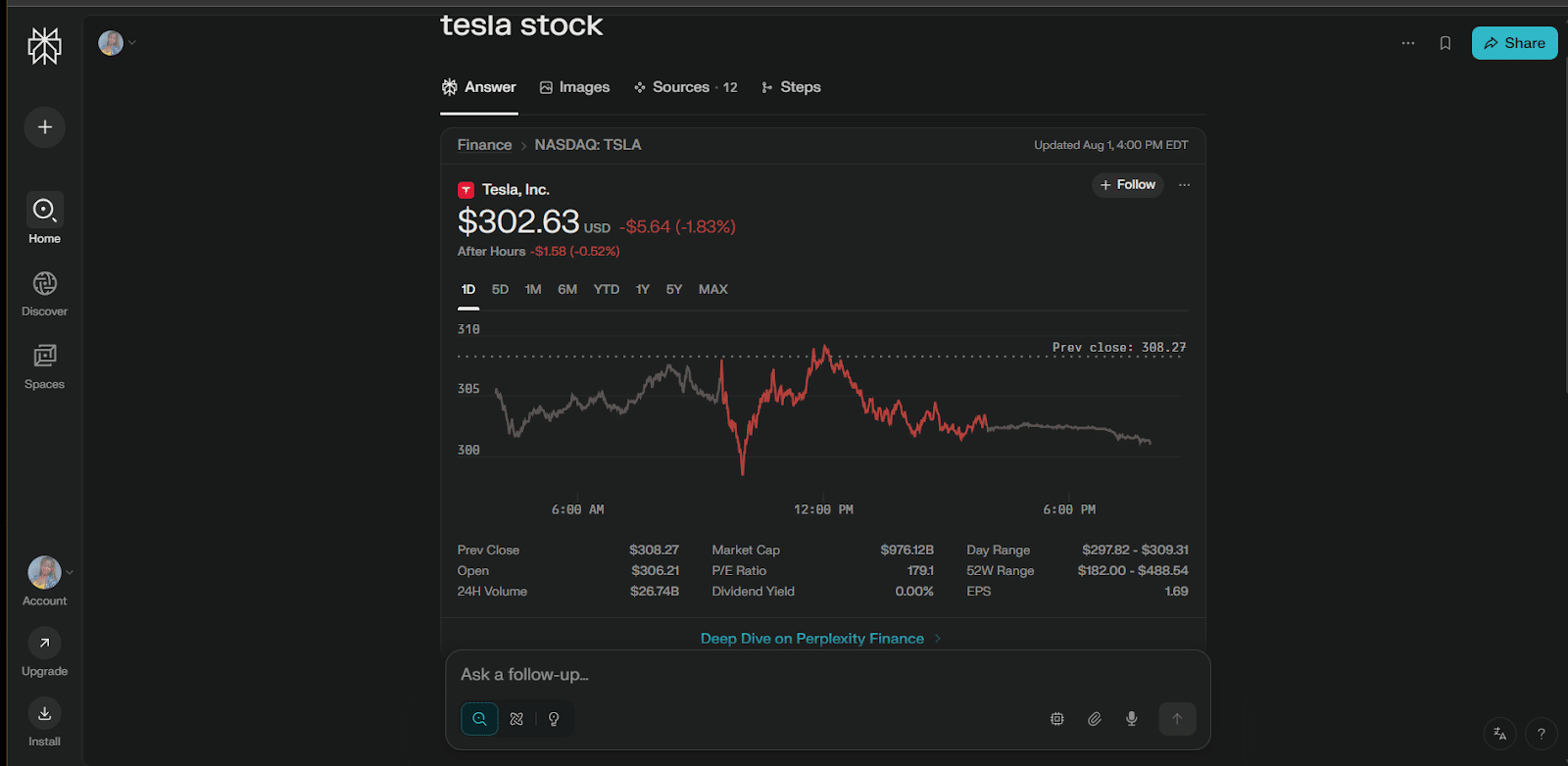The width and height of the screenshot is (1568, 766).
Task: Follow Tesla, Inc. stock
Action: coord(1128,185)
